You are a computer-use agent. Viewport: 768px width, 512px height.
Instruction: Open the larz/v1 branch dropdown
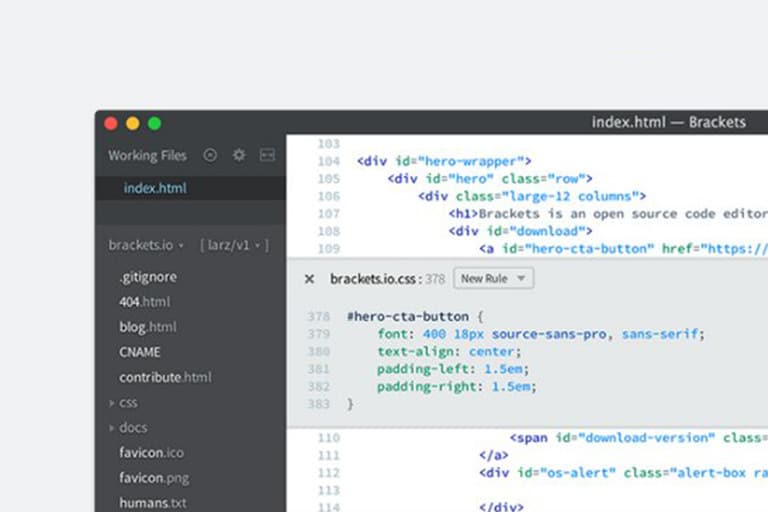[234, 245]
